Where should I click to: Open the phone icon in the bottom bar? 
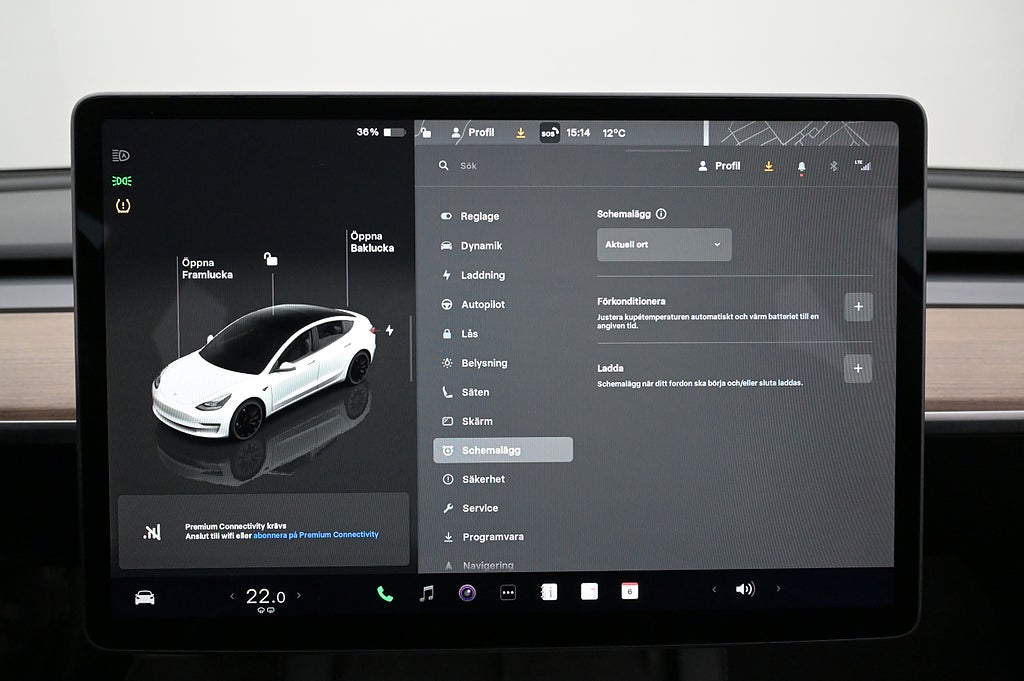385,590
